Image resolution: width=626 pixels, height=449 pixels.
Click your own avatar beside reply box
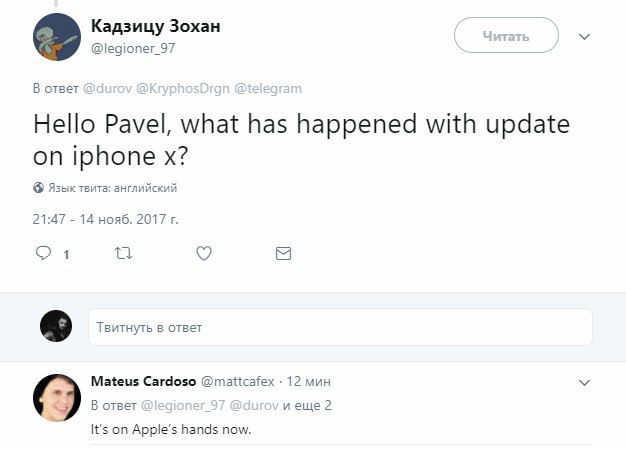coord(55,326)
